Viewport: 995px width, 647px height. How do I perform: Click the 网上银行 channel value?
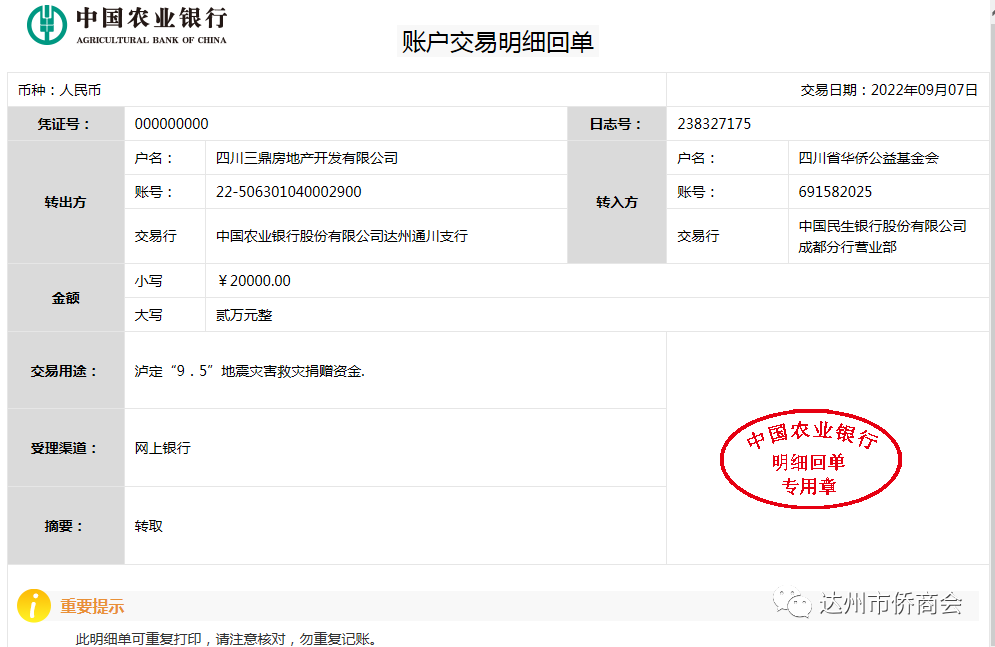point(162,448)
